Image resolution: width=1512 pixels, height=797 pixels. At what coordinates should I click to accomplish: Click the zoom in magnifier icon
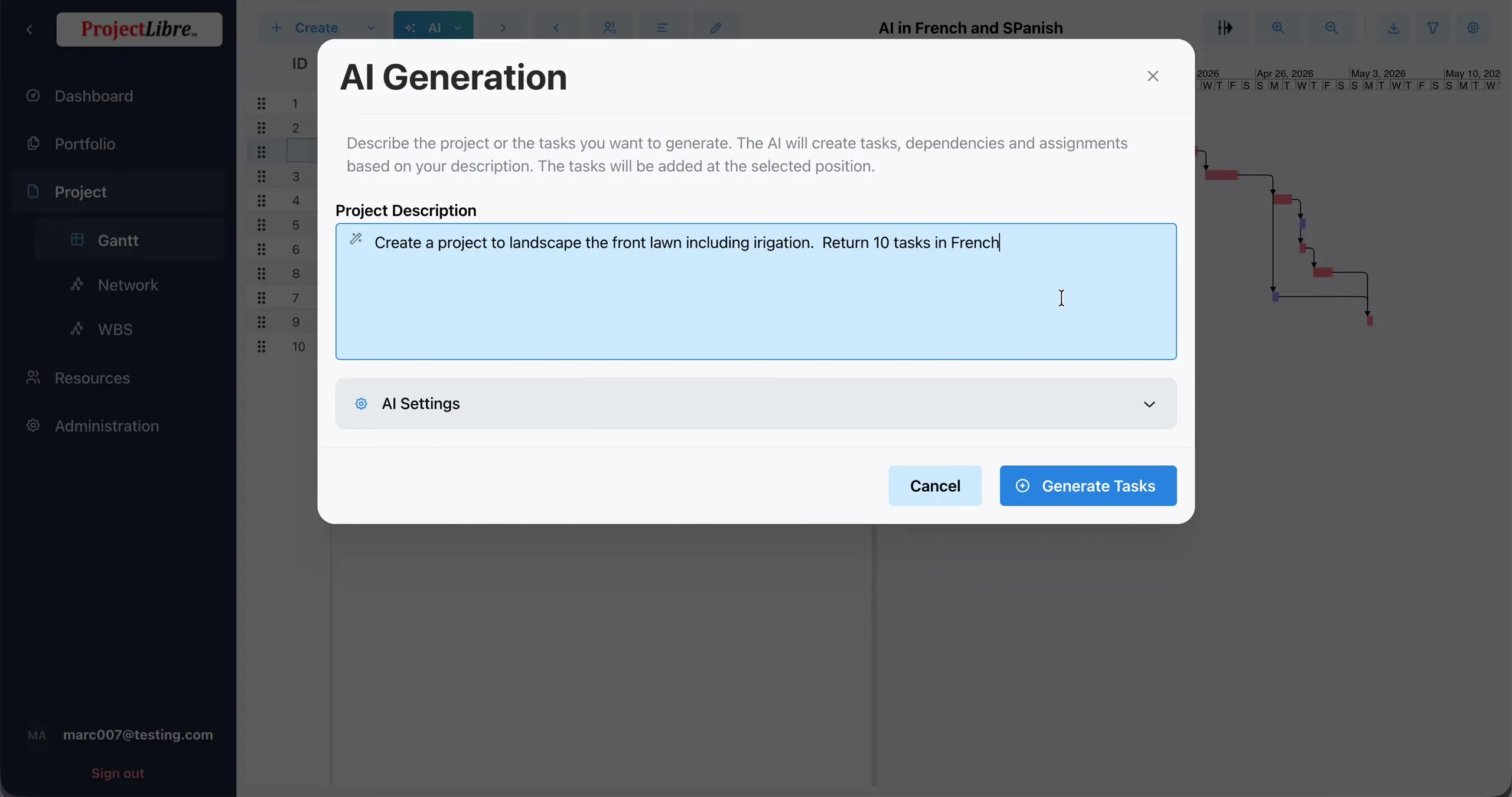pos(1278,28)
